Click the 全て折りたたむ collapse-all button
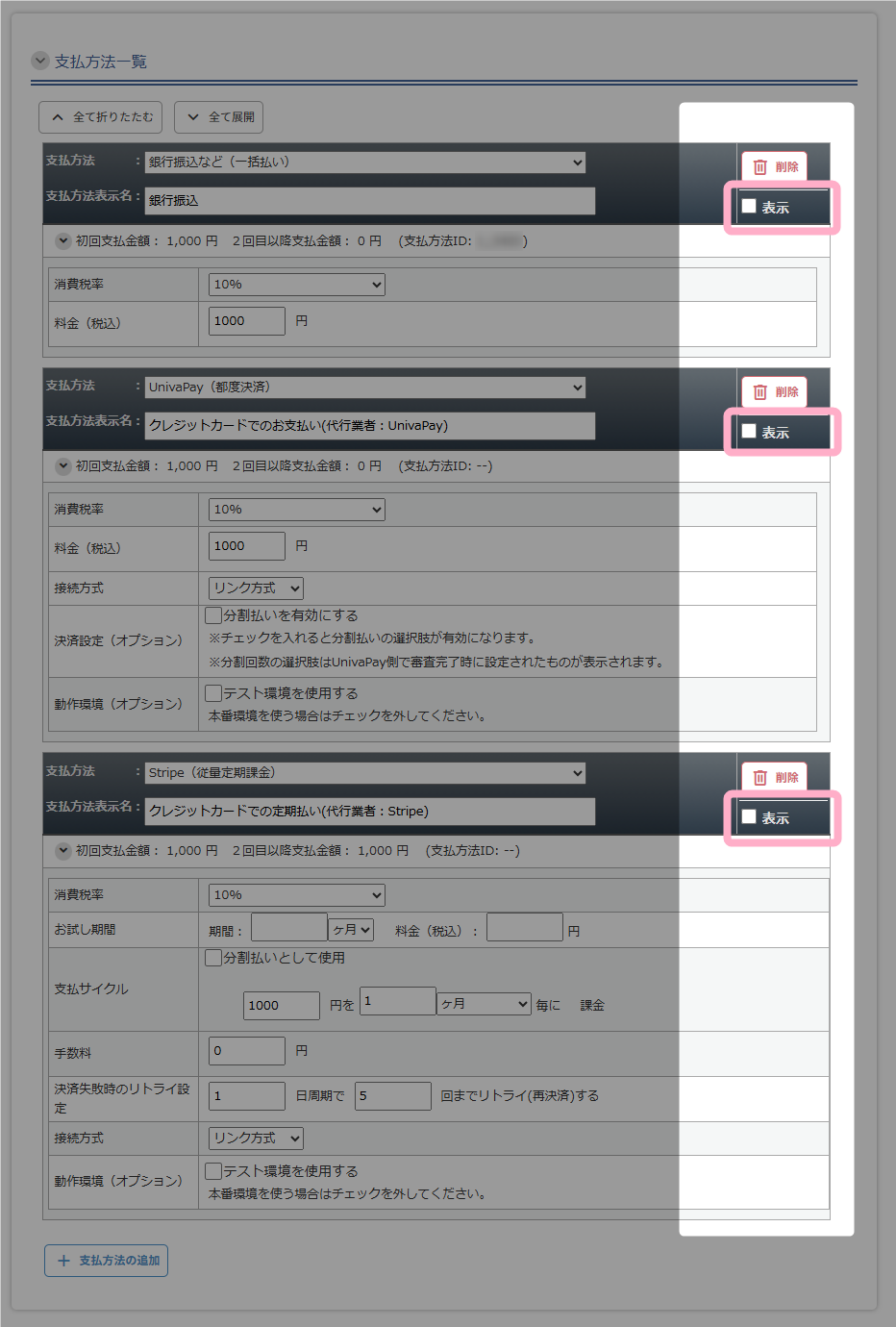This screenshot has width=896, height=1327. 101,117
